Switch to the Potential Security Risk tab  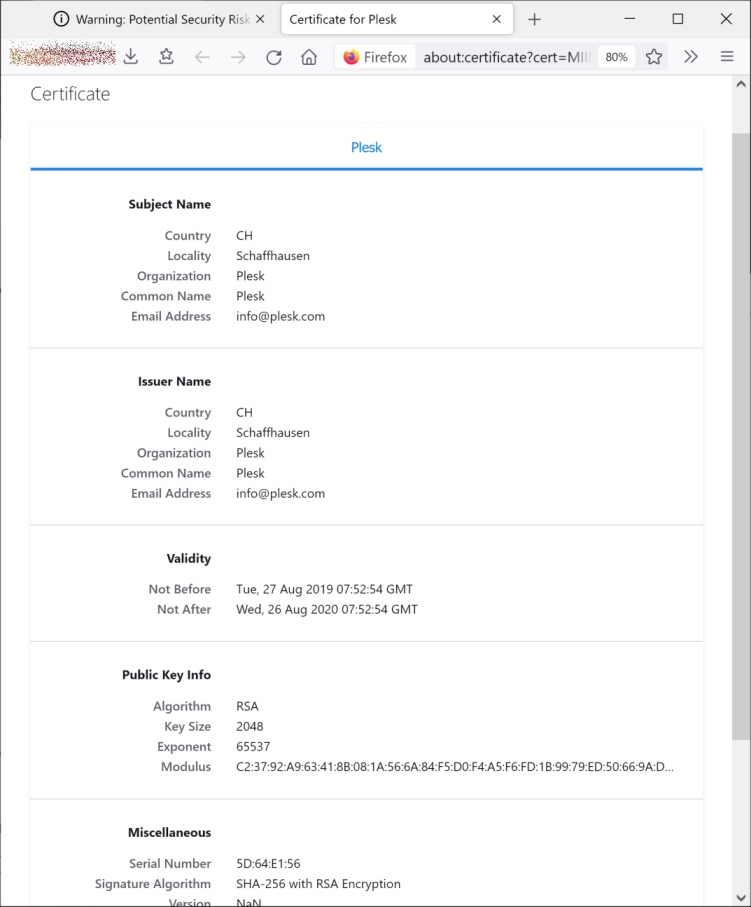coord(155,19)
